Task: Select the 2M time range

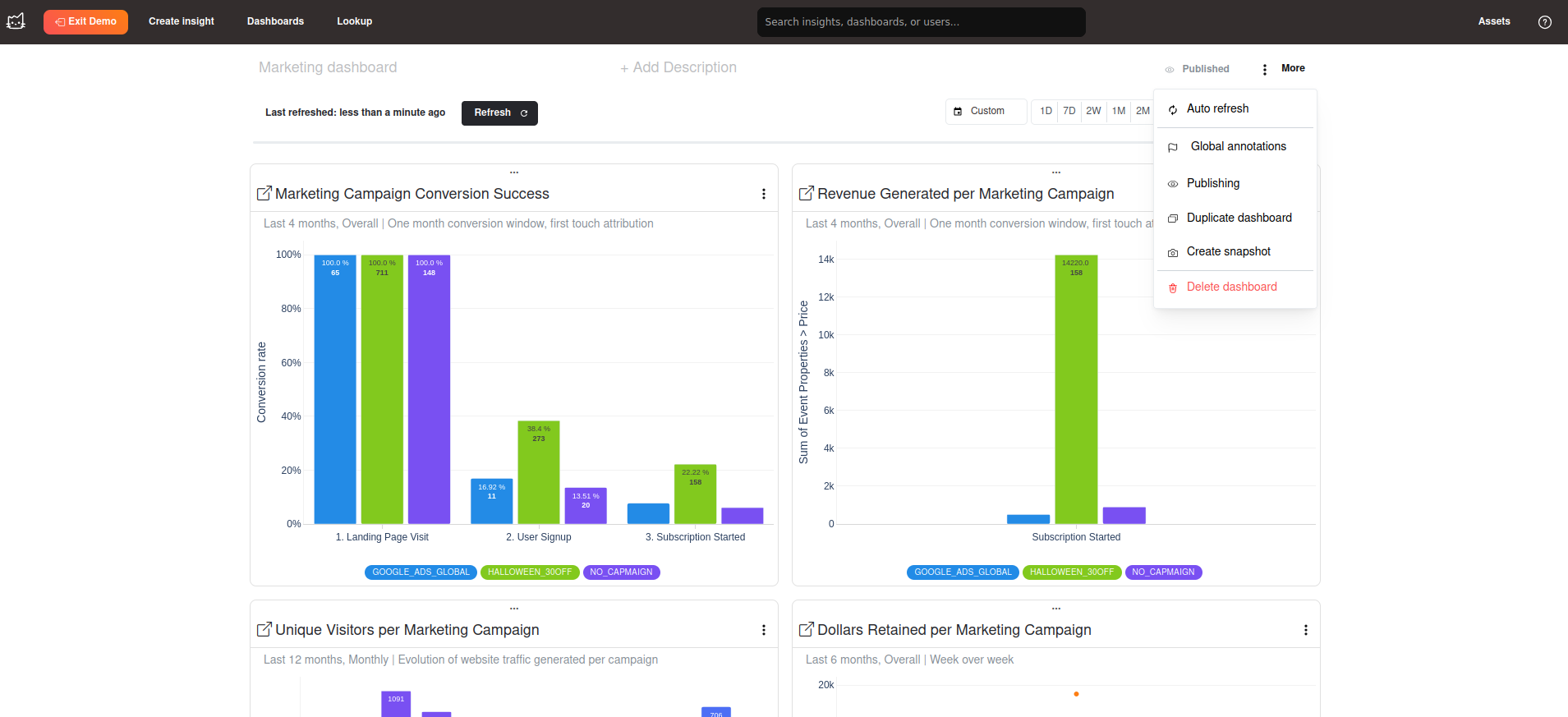Action: pyautogui.click(x=1143, y=111)
